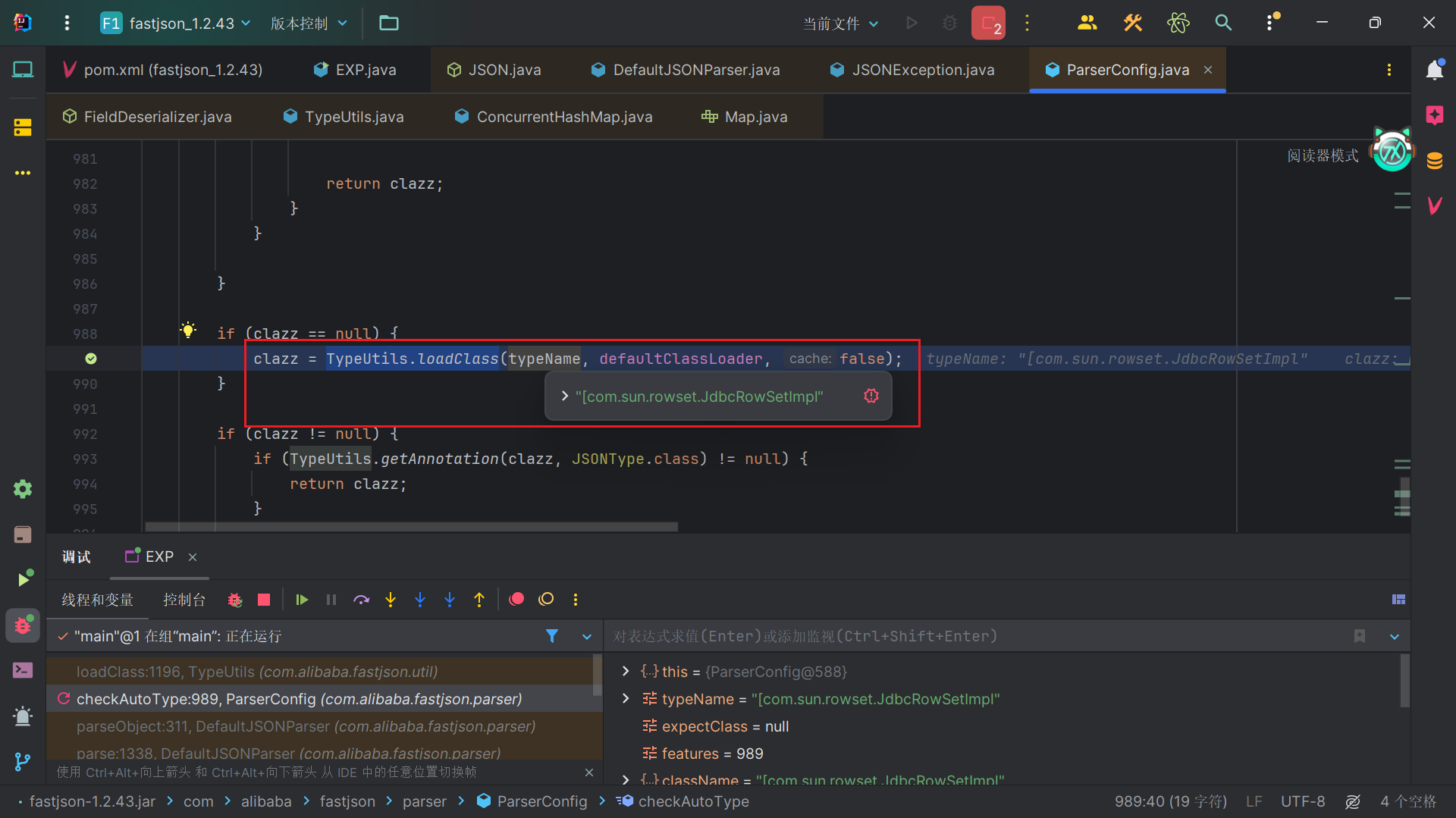
Task: Open IDE settings and updates icon
Action: click(x=1272, y=23)
